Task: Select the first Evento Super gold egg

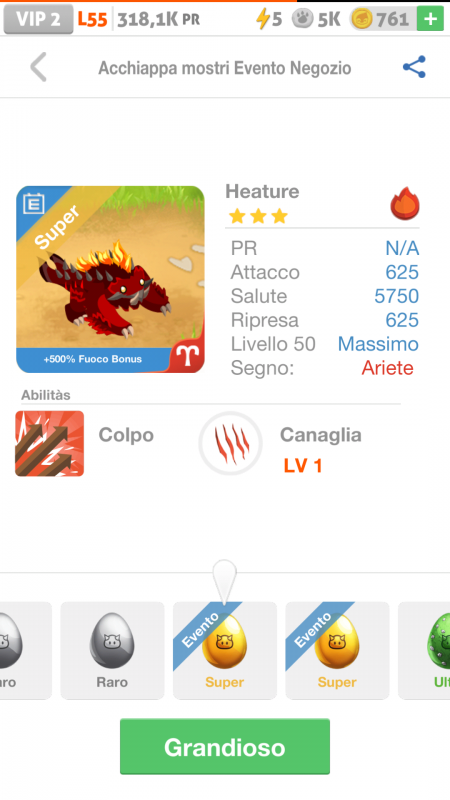Action: tap(224, 650)
